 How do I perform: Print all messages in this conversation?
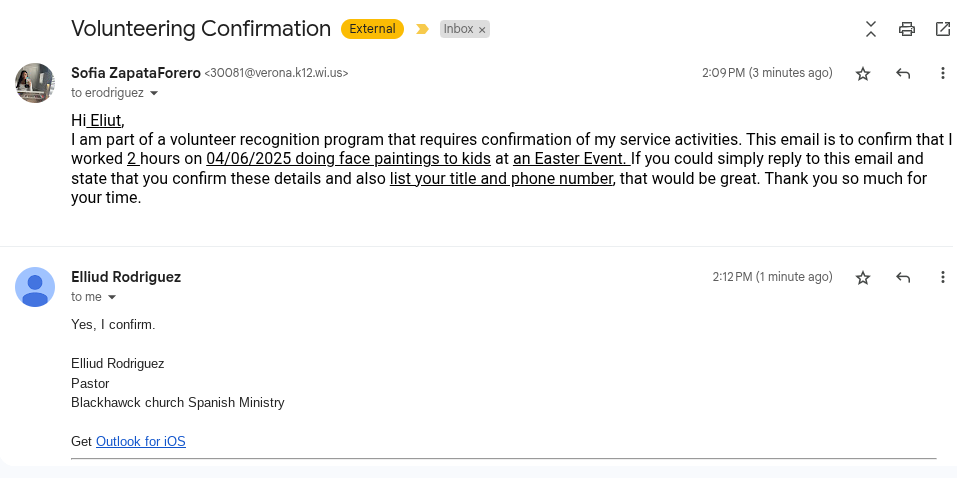tap(907, 29)
